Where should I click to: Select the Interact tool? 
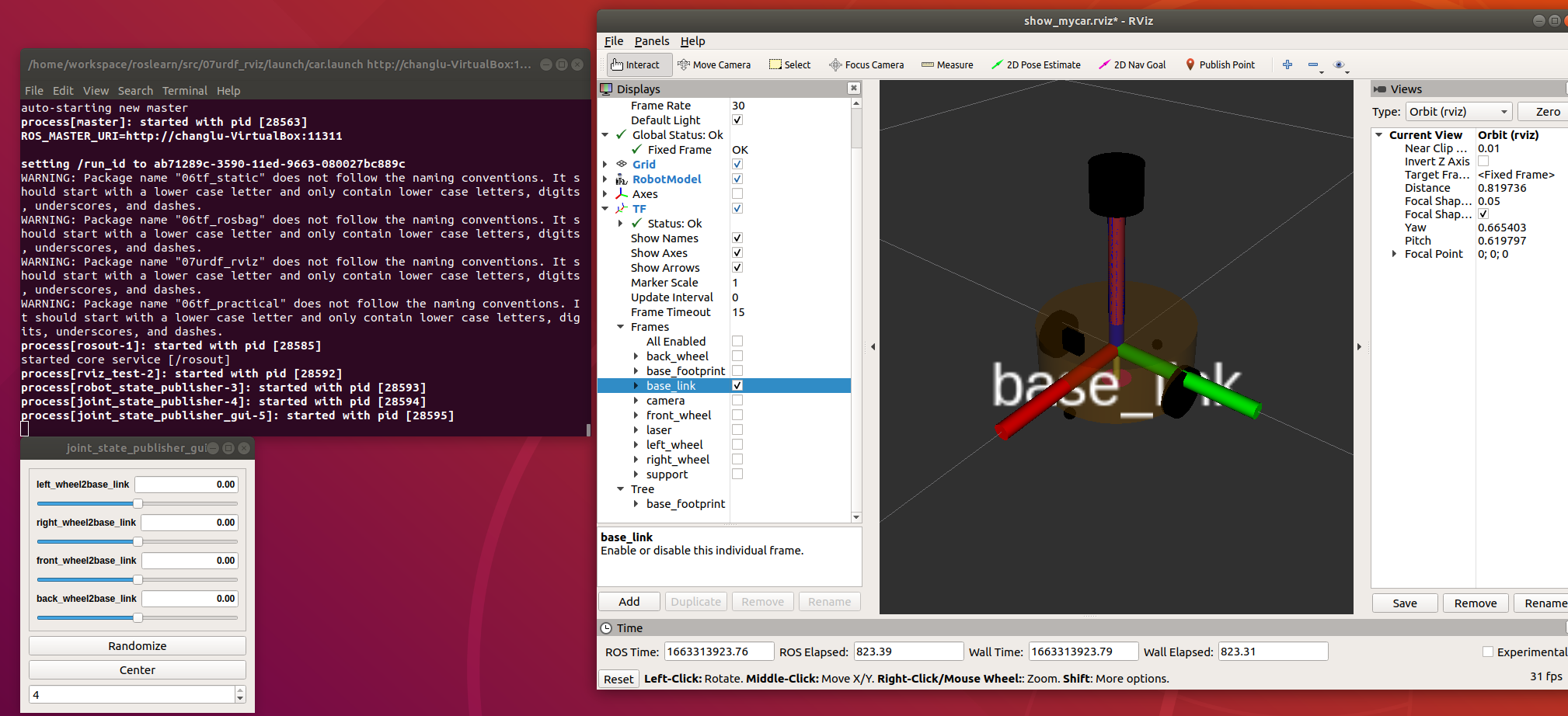[635, 65]
